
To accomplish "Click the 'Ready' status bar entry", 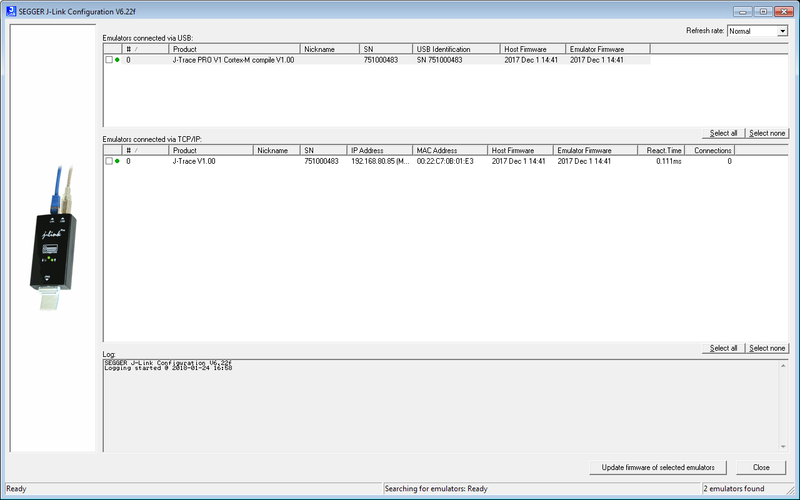I will click(x=16, y=489).
